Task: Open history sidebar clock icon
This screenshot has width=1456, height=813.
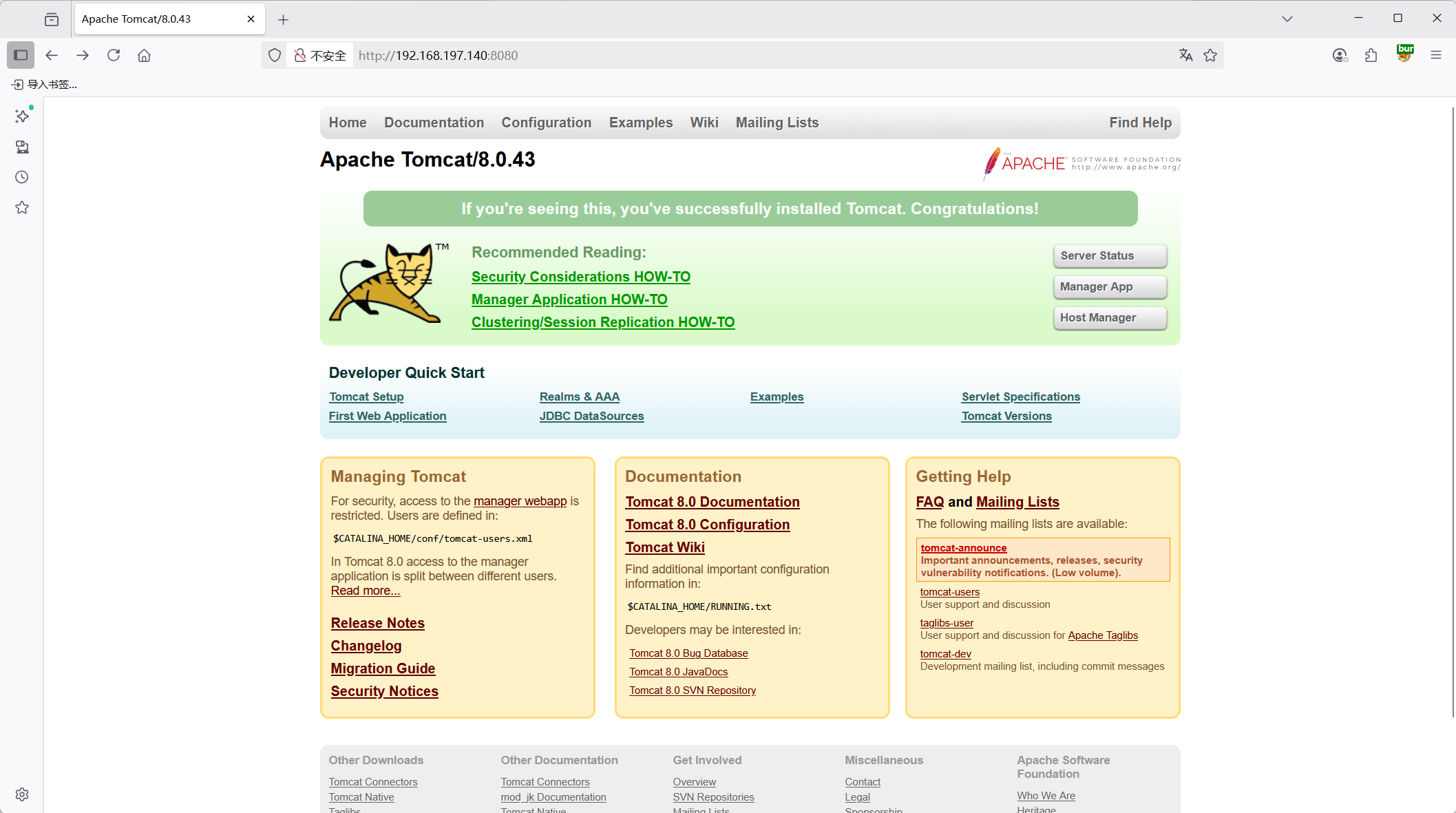Action: pos(22,177)
